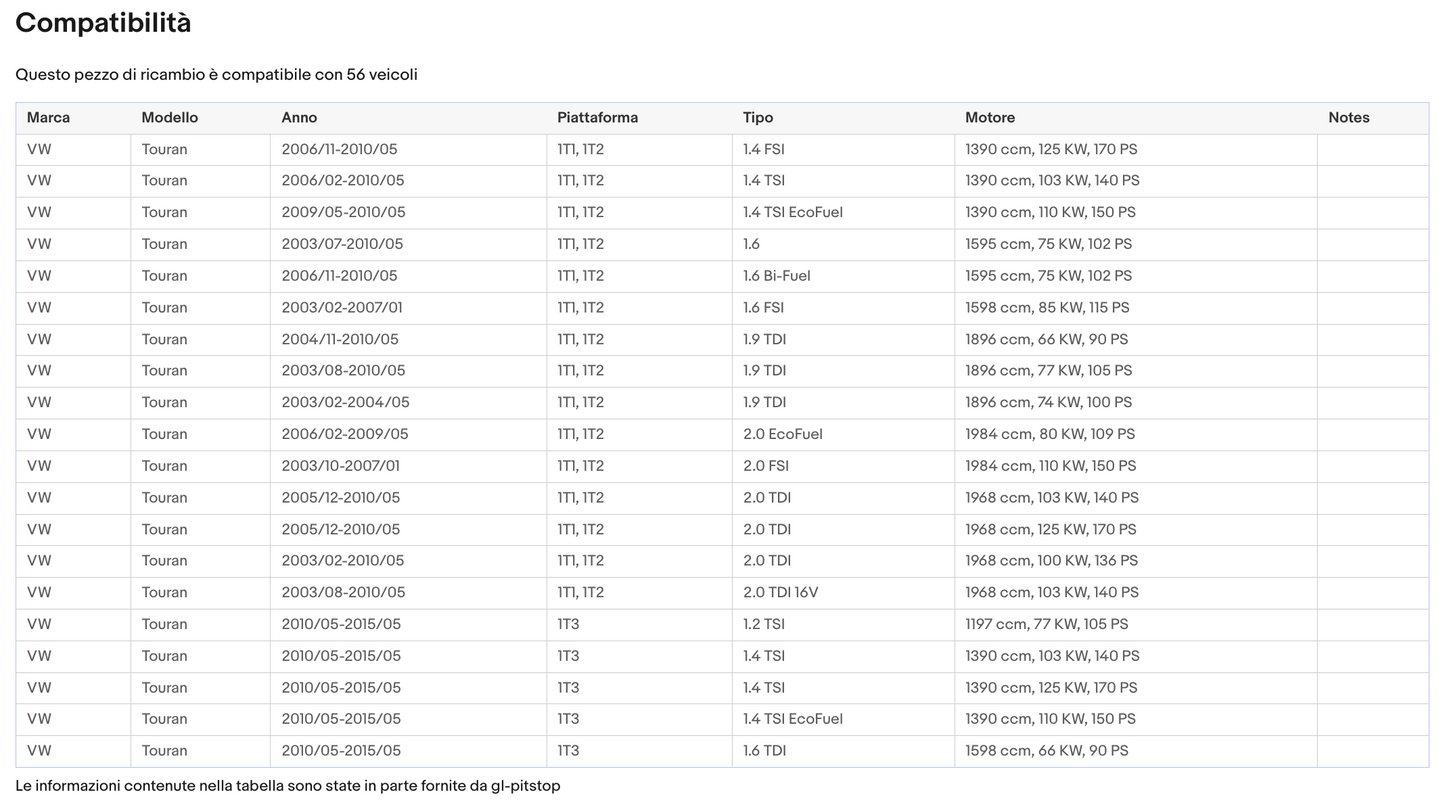Select the '1.4 FSI' type cell
This screenshot has height=809, width=1445.
pos(764,150)
